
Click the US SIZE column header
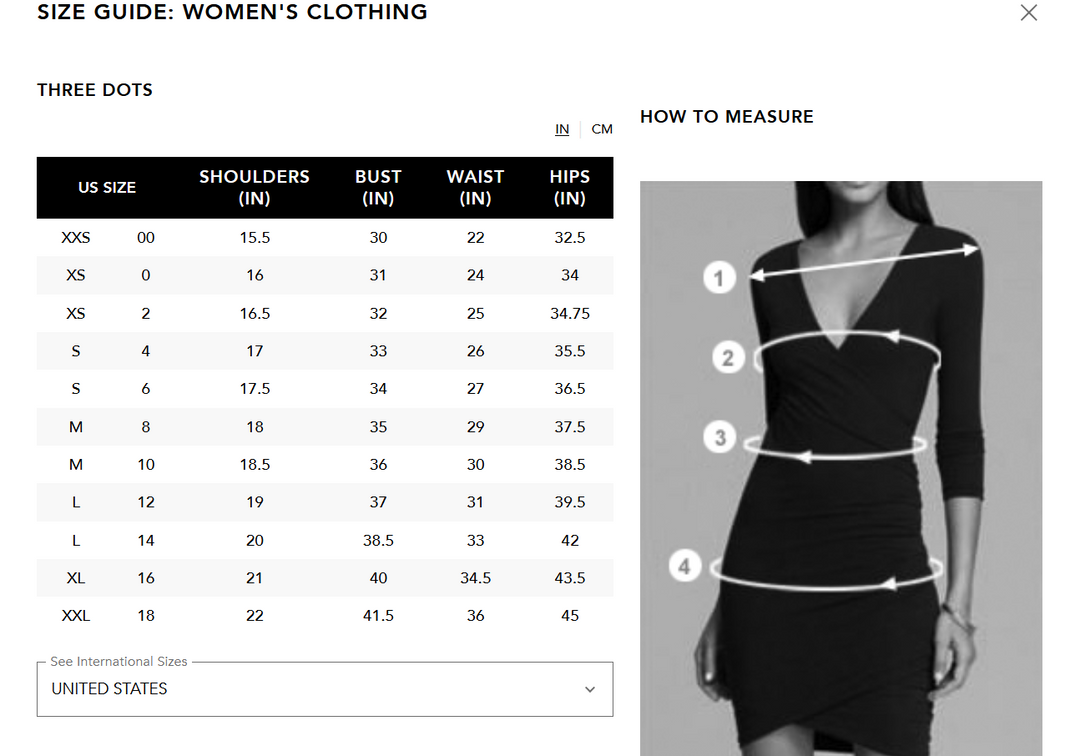107,187
